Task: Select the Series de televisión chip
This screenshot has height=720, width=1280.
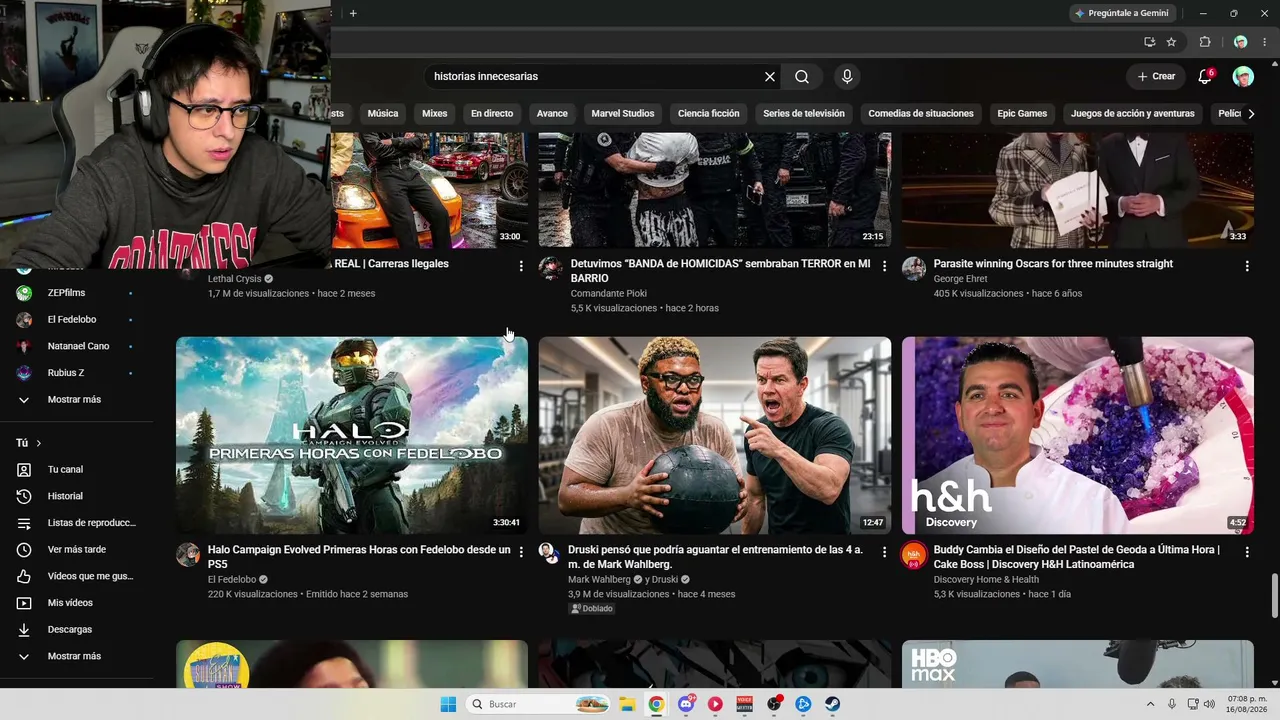Action: point(804,114)
